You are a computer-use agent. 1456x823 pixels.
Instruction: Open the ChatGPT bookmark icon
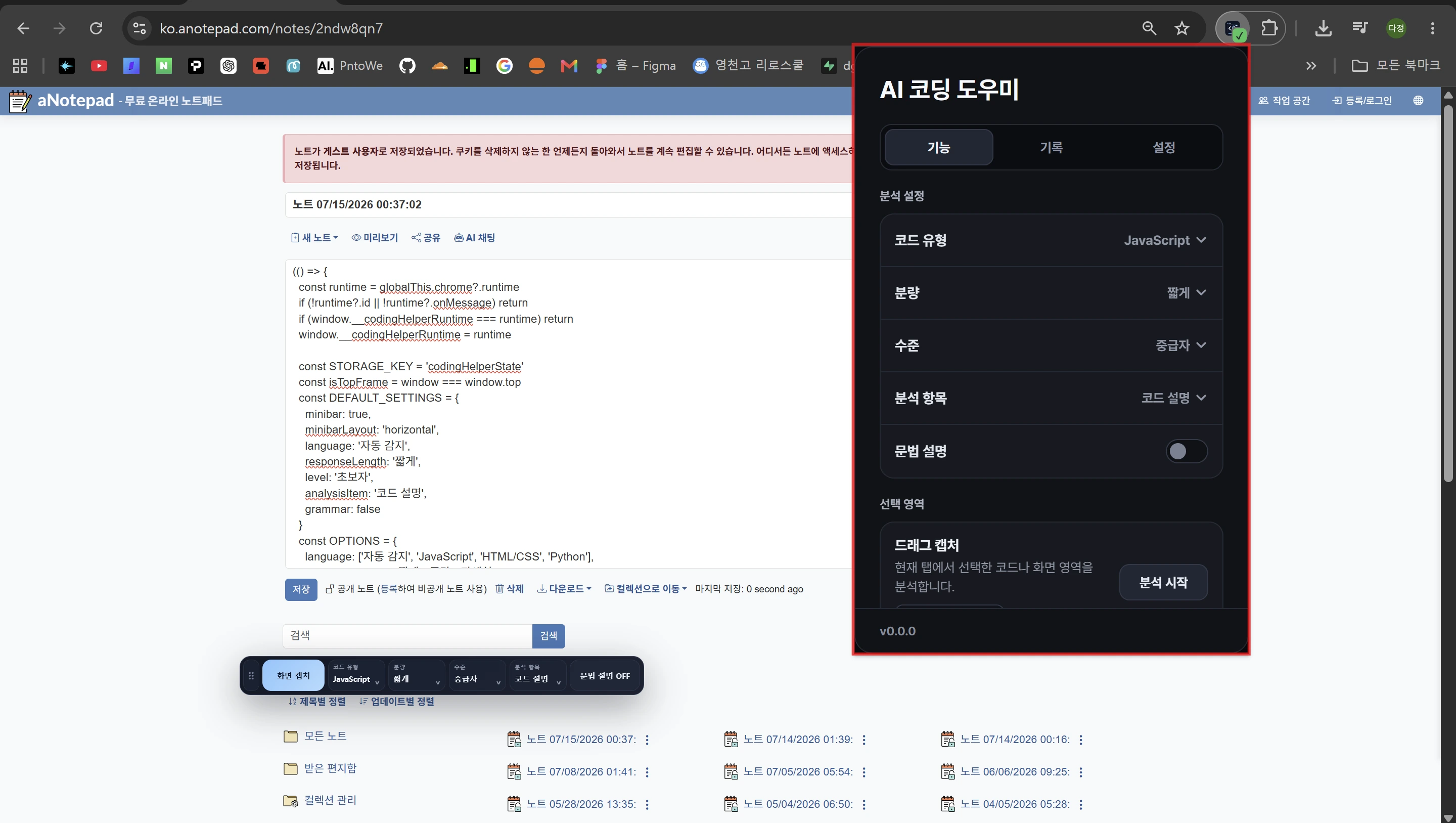229,66
